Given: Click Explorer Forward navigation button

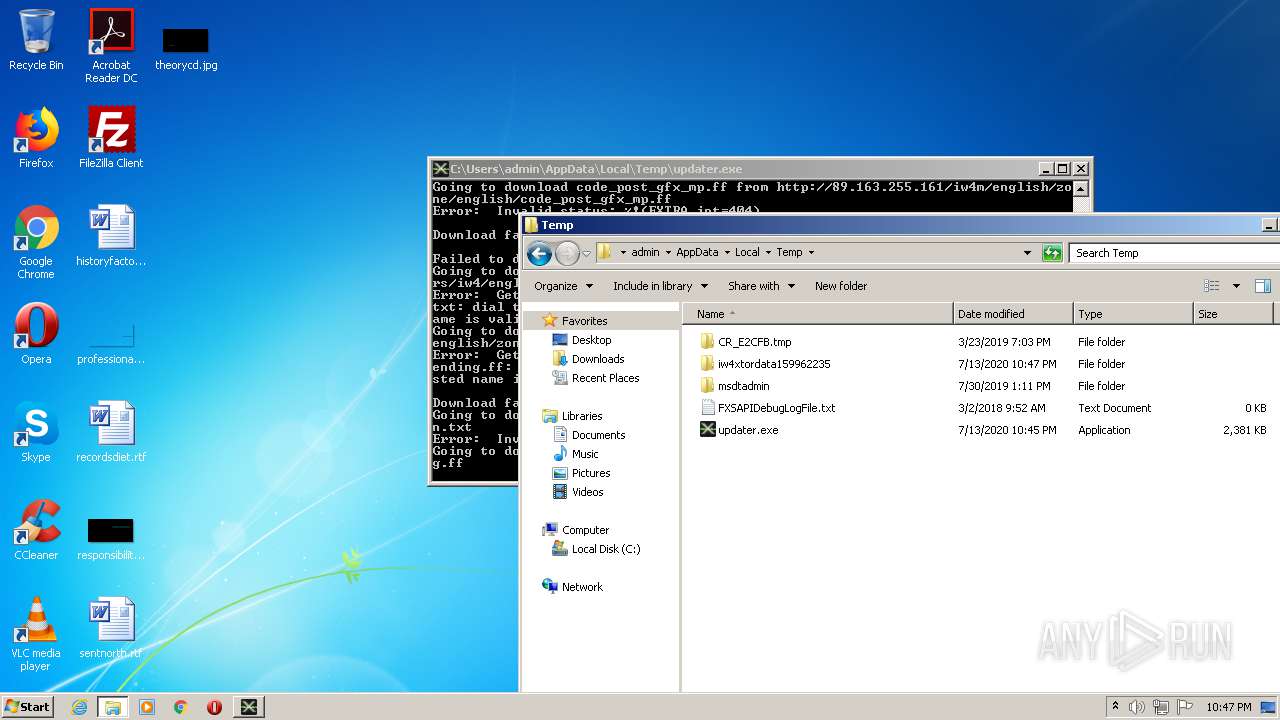Looking at the screenshot, I should click(567, 253).
